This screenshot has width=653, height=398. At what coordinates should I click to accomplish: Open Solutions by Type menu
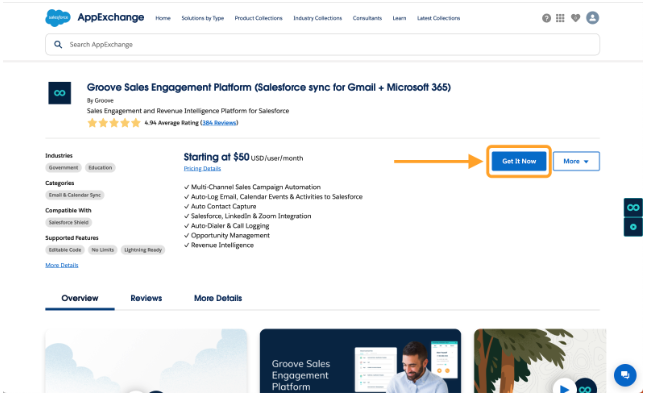click(x=203, y=18)
